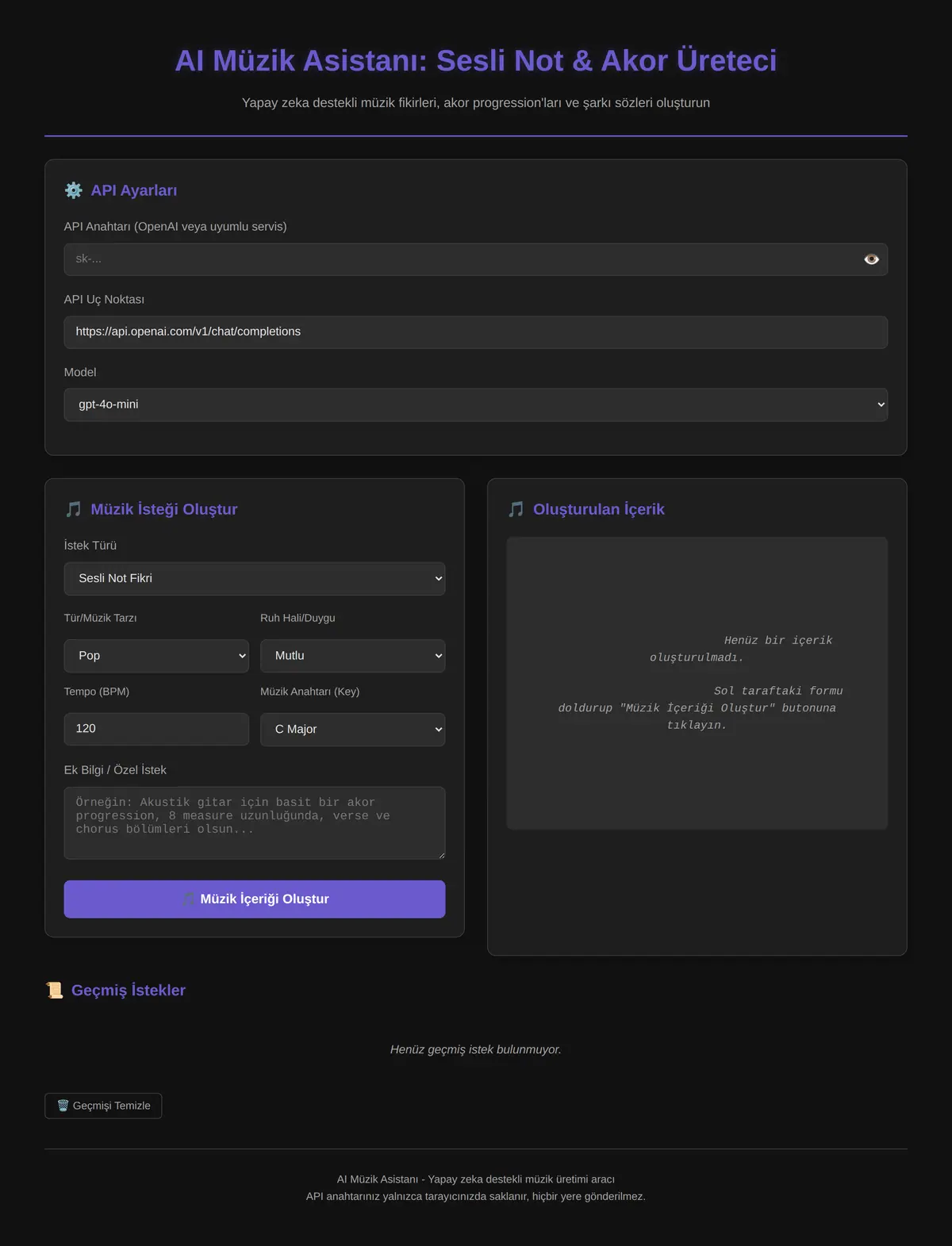
Task: Click the trash icon in Geçmişi Temizle
Action: point(63,1106)
